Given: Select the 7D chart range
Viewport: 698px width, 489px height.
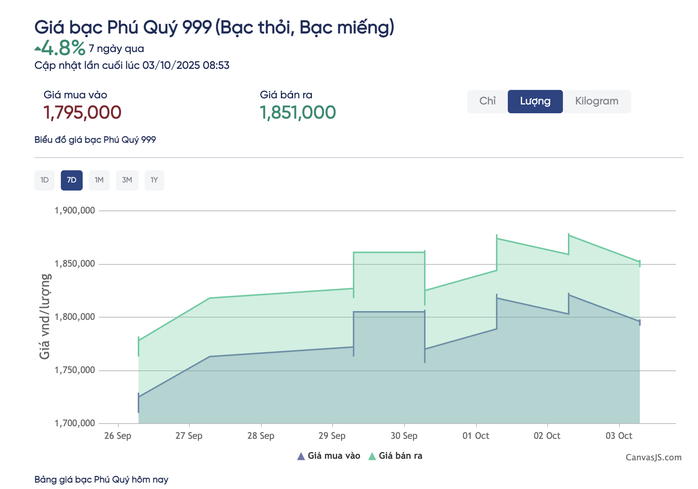Looking at the screenshot, I should pos(71,180).
